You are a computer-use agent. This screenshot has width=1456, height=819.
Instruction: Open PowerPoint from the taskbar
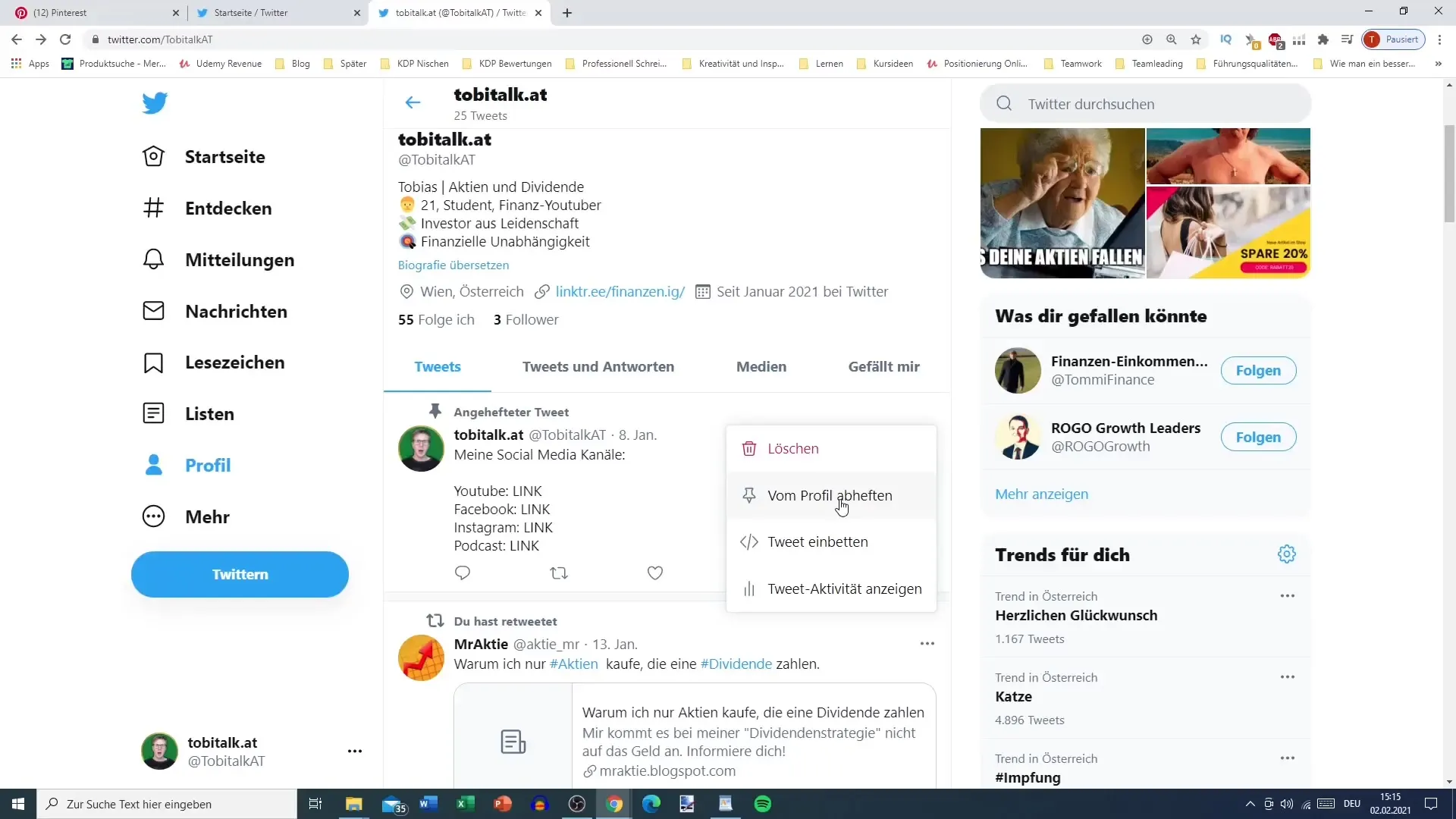[503, 804]
